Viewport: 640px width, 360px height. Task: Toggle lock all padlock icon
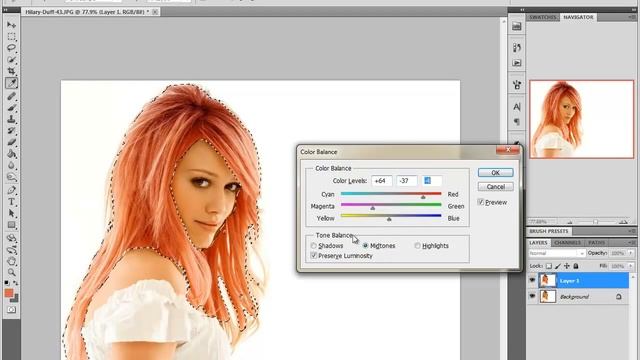576,266
